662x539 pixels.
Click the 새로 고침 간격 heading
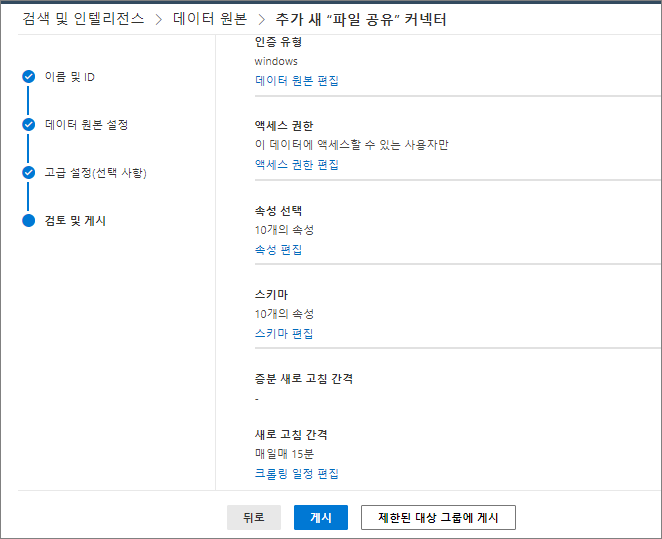[291, 434]
